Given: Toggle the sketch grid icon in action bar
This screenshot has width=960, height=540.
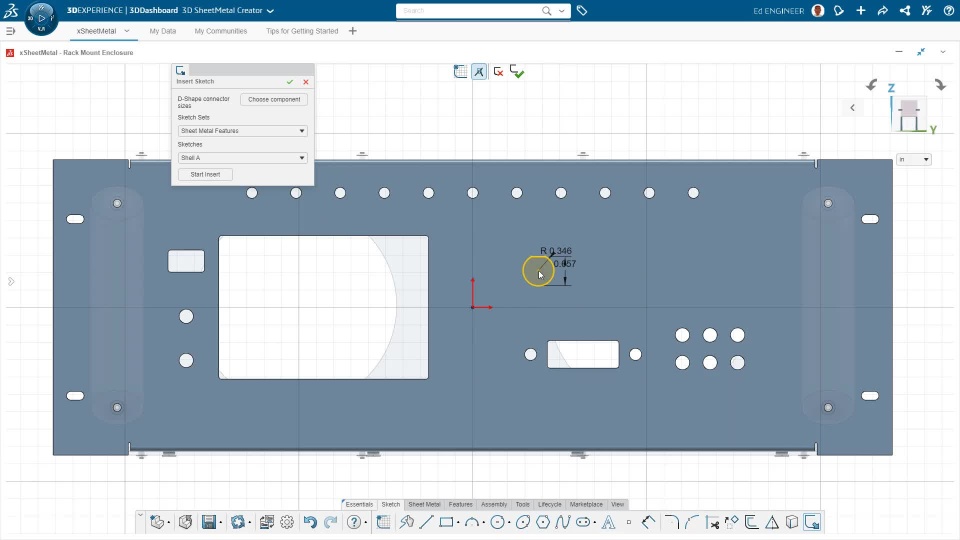Looking at the screenshot, I should click(x=383, y=522).
